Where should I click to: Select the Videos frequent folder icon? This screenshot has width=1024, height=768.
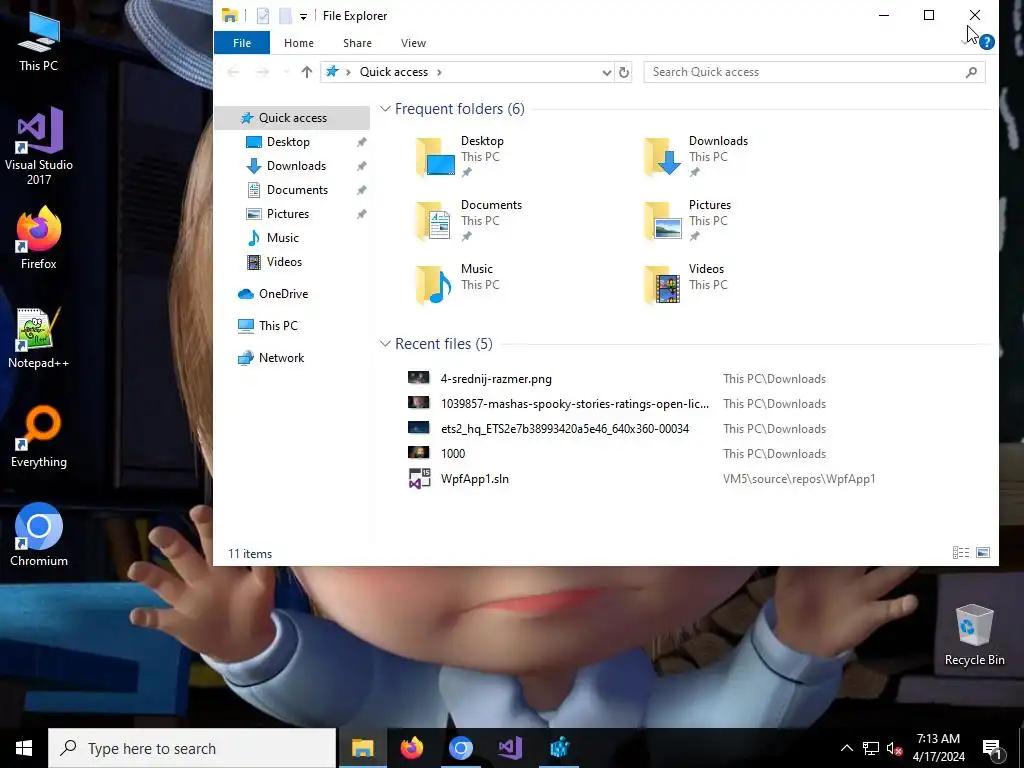point(663,285)
